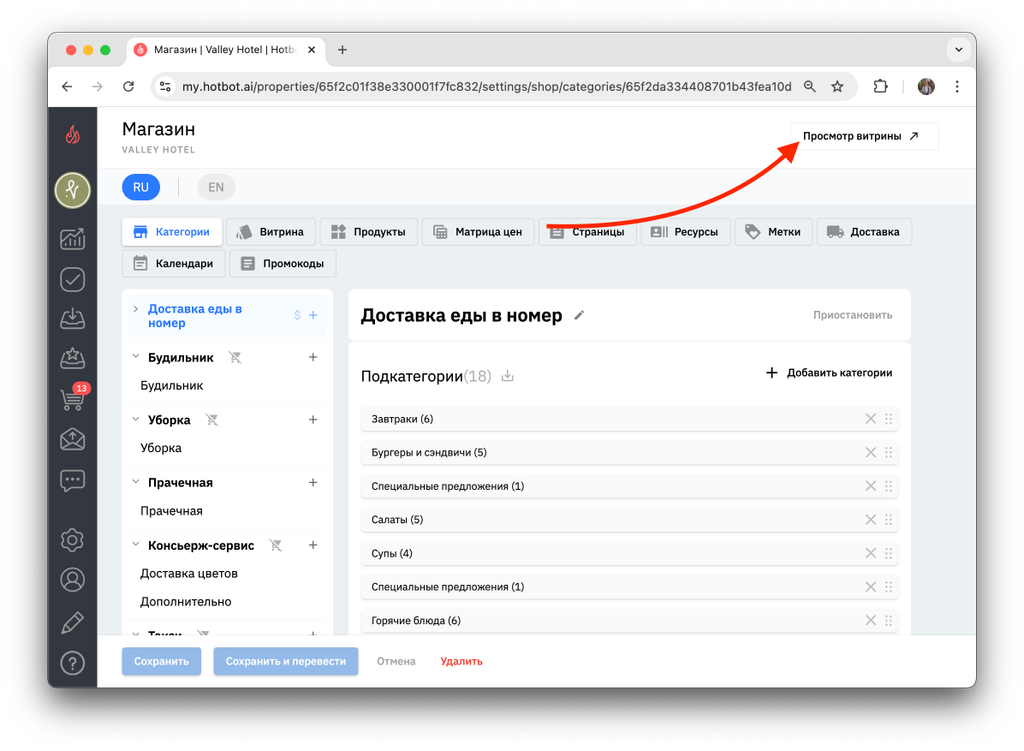The width and height of the screenshot is (1024, 751).
Task: Collapse the Будильник category chevron
Action: point(136,357)
